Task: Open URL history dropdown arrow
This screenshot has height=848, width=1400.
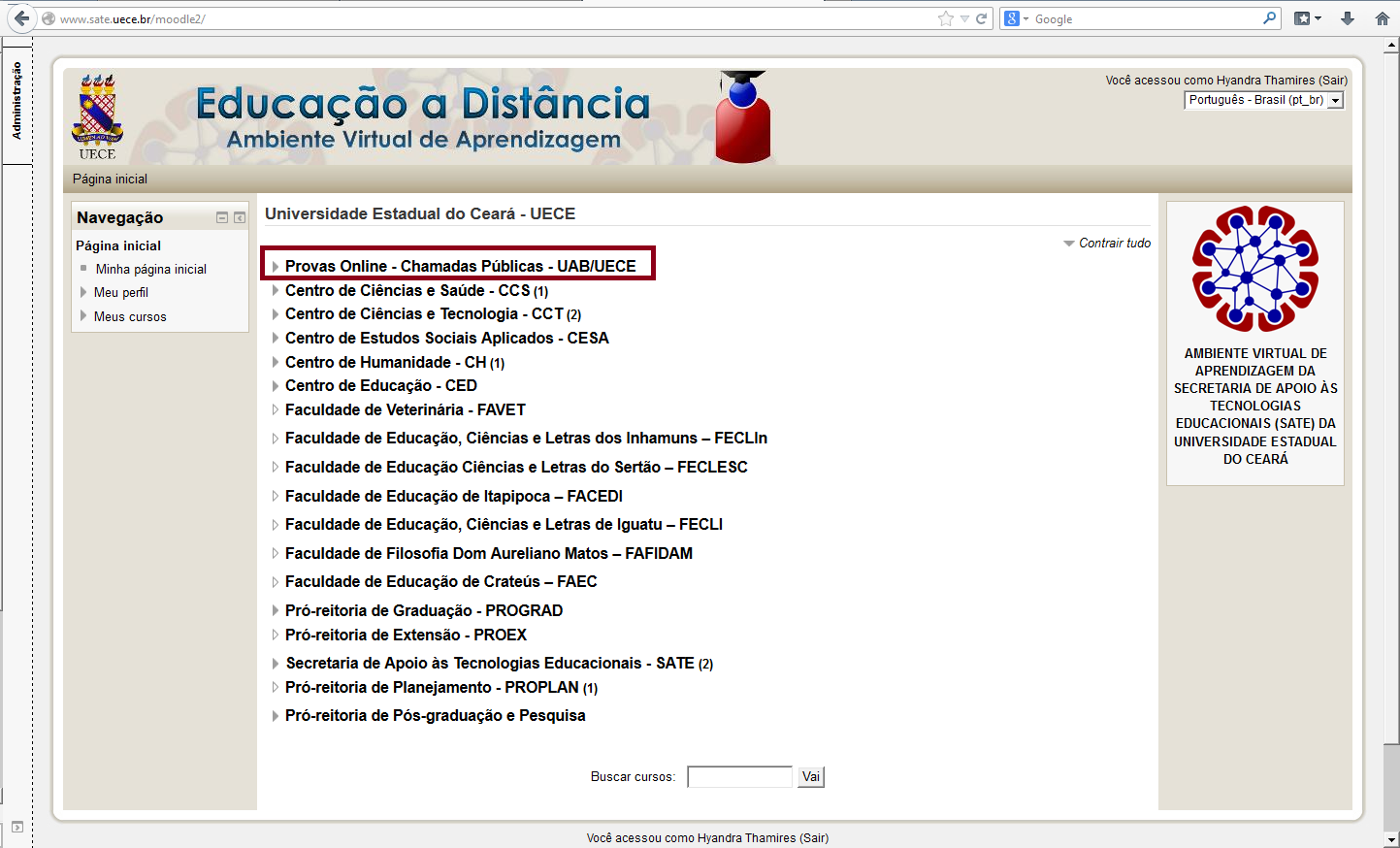Action: click(964, 18)
